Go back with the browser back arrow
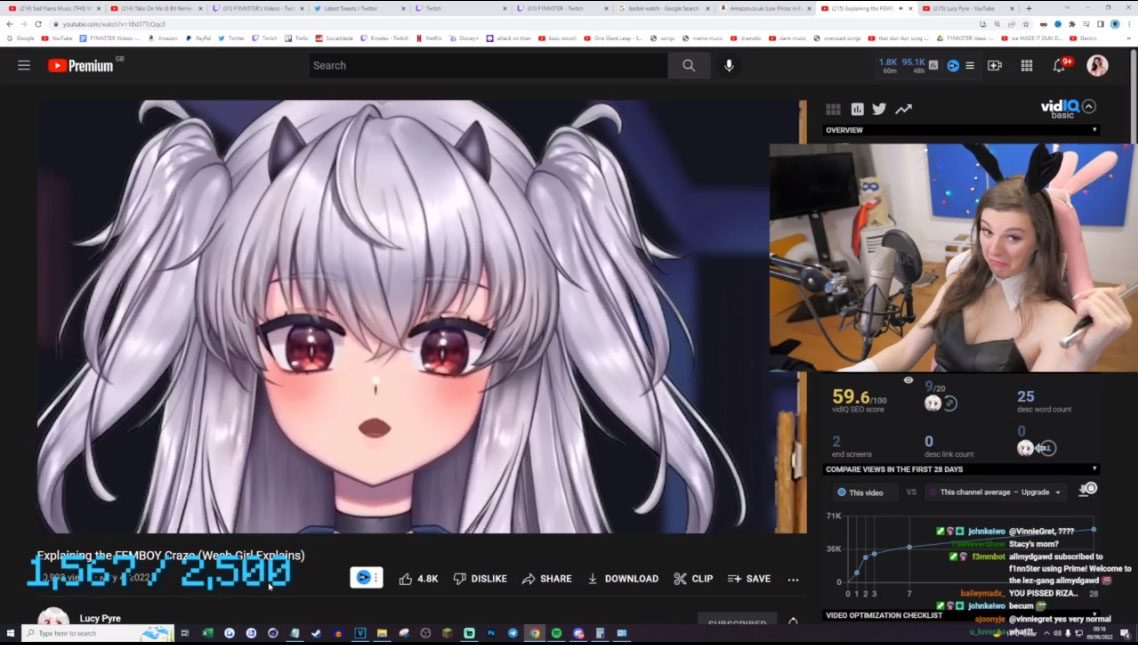This screenshot has width=1138, height=645. click(9, 24)
